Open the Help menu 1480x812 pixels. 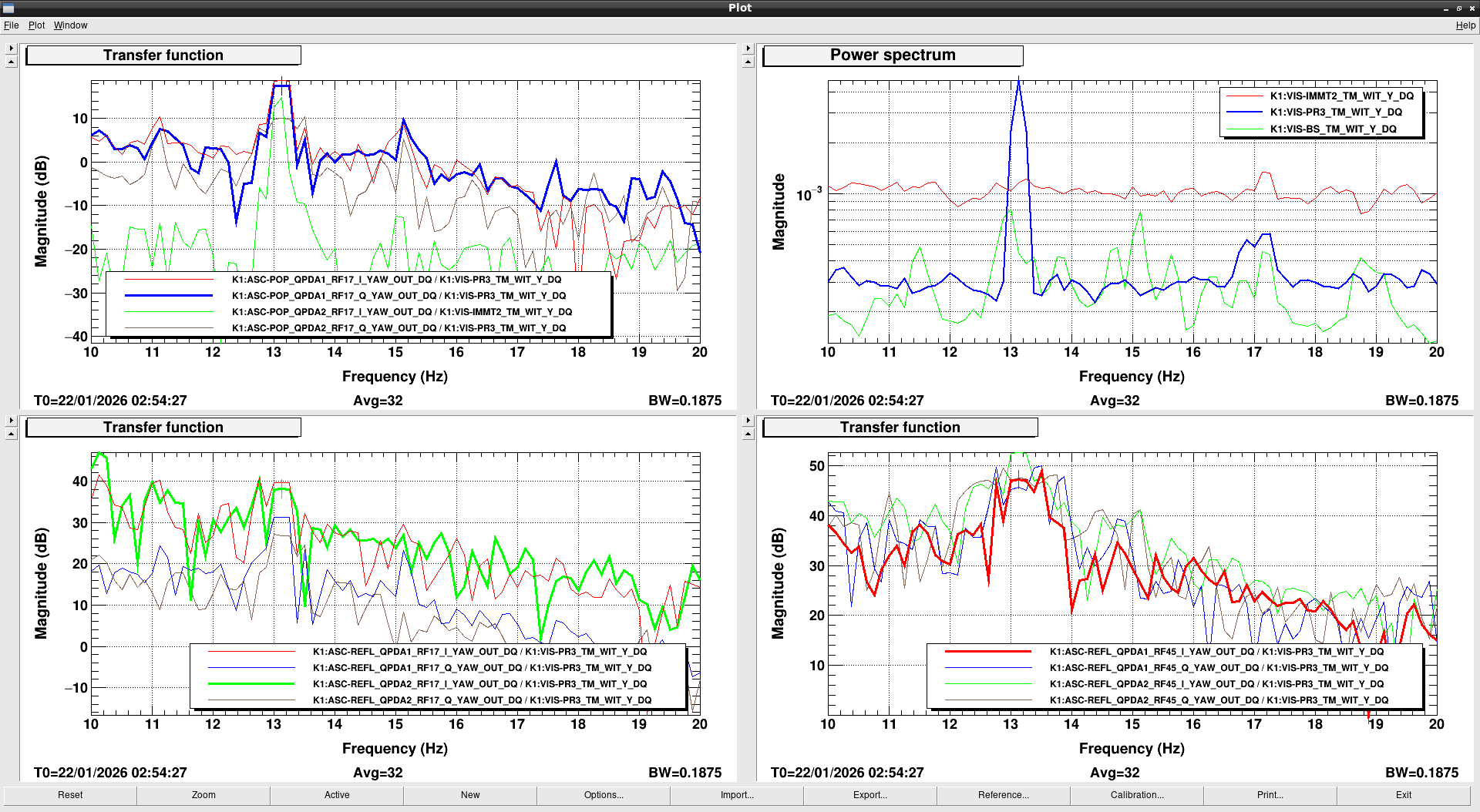tap(1465, 25)
